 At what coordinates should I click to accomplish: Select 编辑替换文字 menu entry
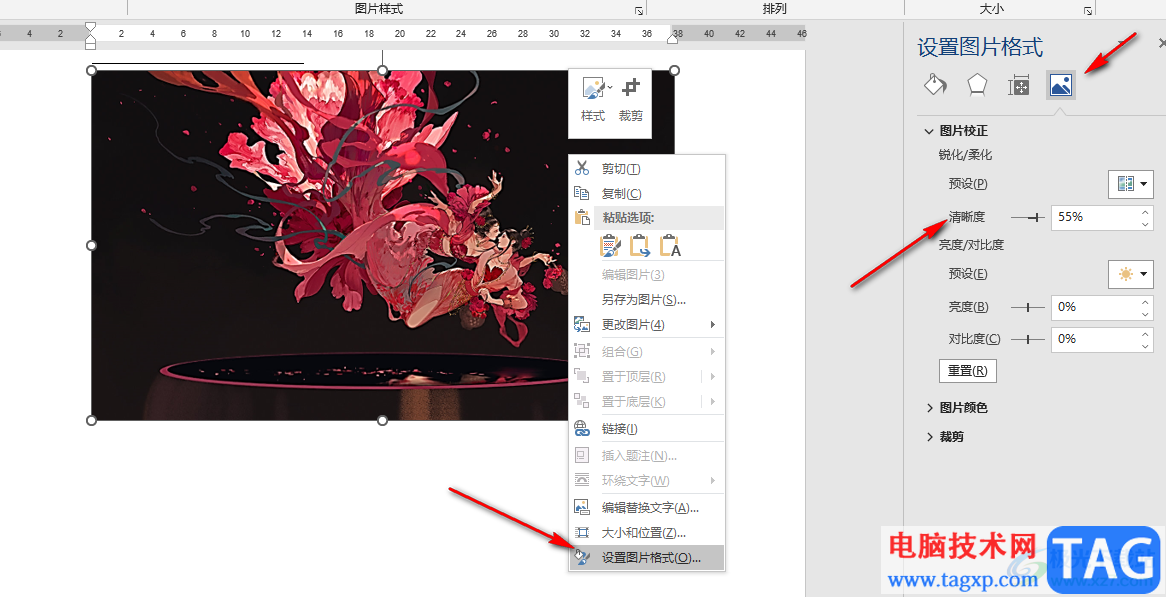click(646, 508)
